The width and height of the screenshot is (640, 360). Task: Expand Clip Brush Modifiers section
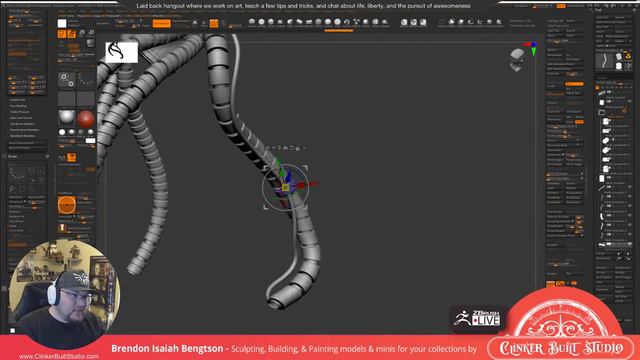(22, 124)
